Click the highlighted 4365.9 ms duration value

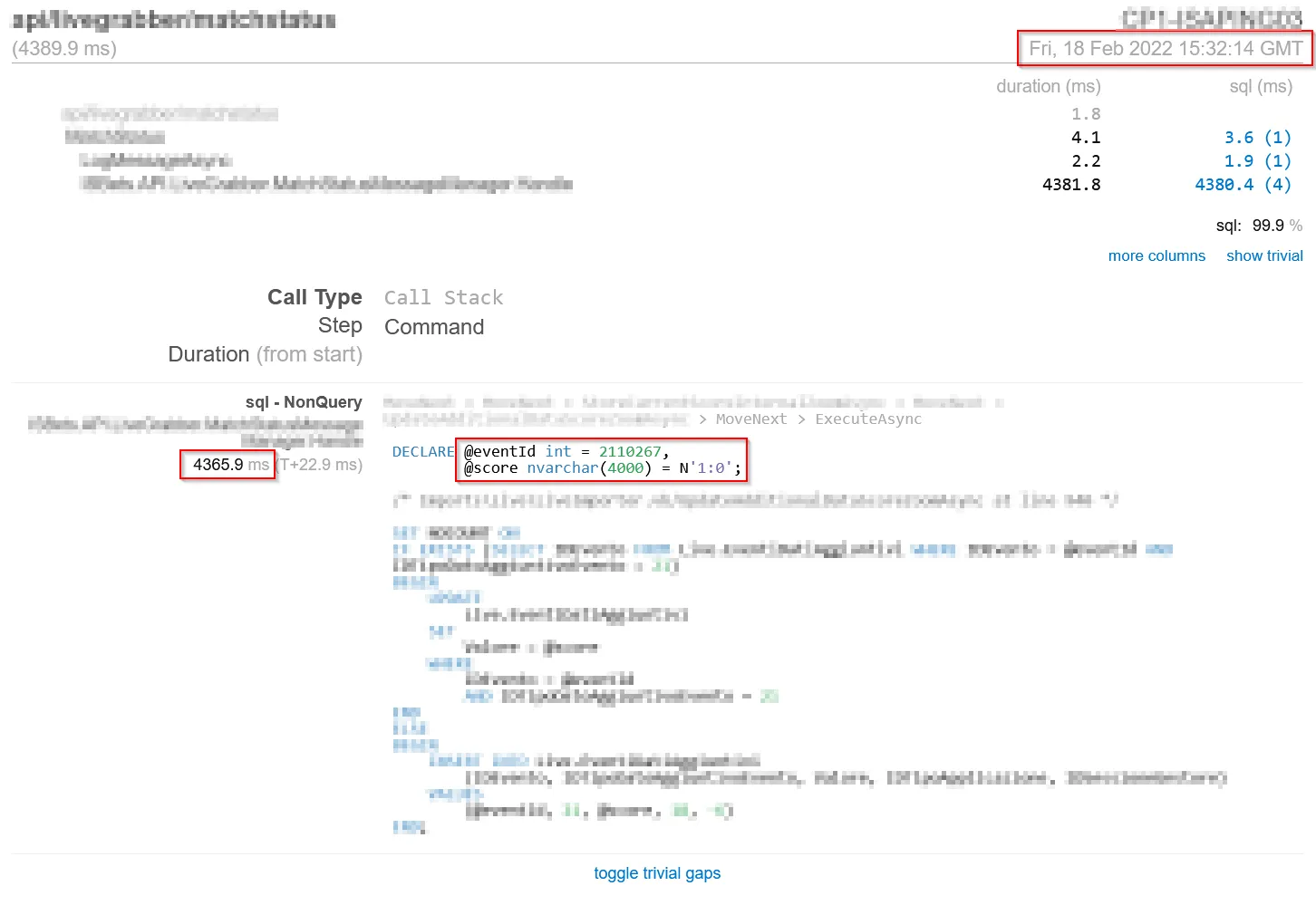click(x=227, y=465)
